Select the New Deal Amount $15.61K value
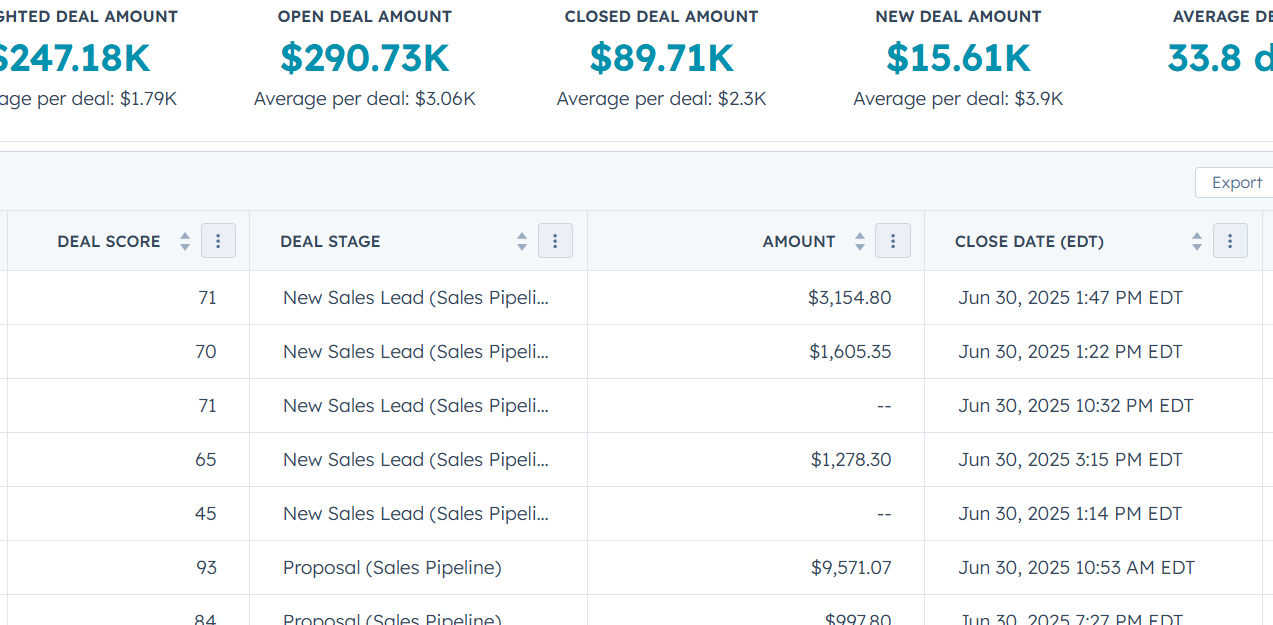The height and width of the screenshot is (625, 1273). pyautogui.click(x=958, y=58)
